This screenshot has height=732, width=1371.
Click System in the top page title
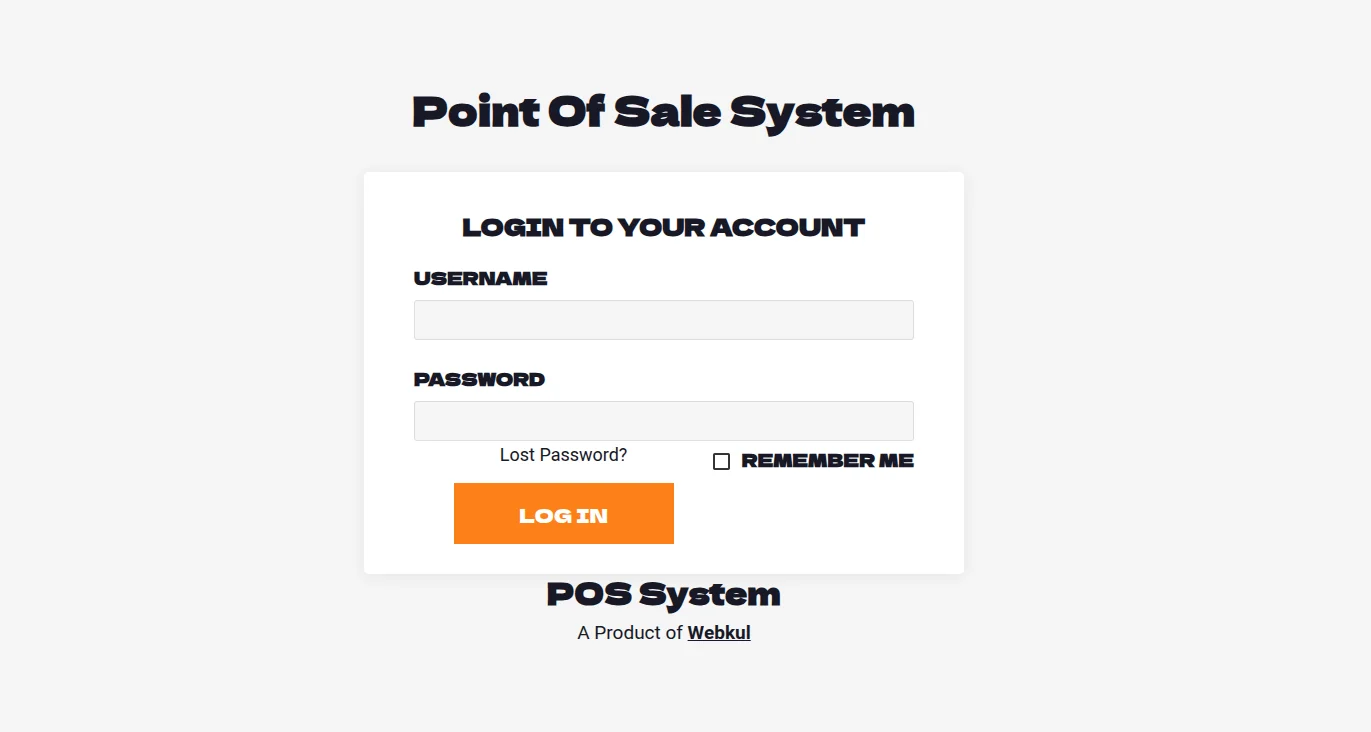coord(822,113)
